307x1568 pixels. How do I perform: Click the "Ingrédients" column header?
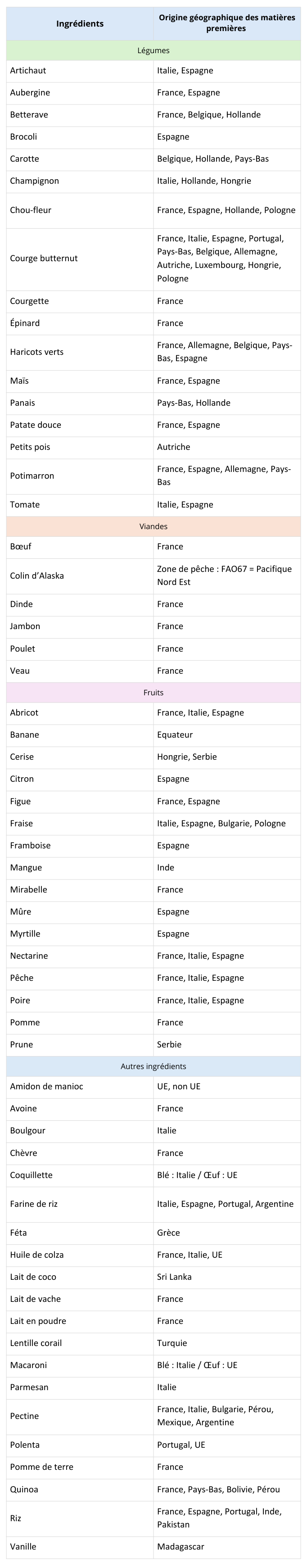[80, 24]
